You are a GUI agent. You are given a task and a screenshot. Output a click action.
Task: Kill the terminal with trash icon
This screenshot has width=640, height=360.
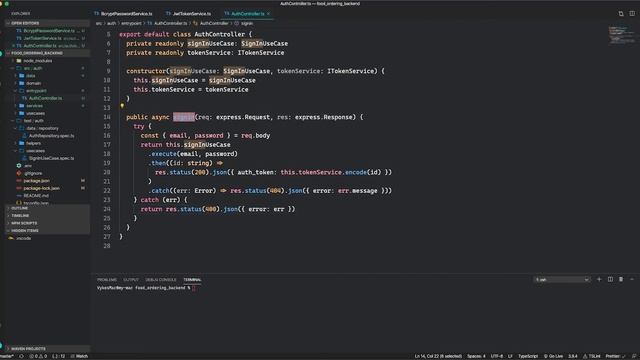click(621, 280)
